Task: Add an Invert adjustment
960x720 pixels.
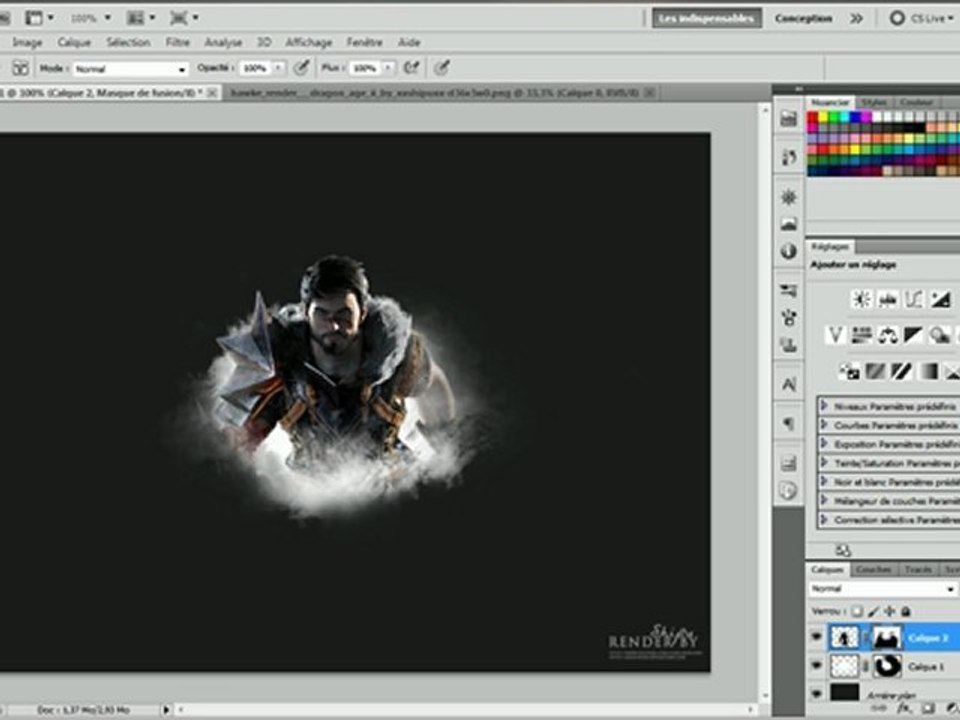Action: [x=849, y=371]
